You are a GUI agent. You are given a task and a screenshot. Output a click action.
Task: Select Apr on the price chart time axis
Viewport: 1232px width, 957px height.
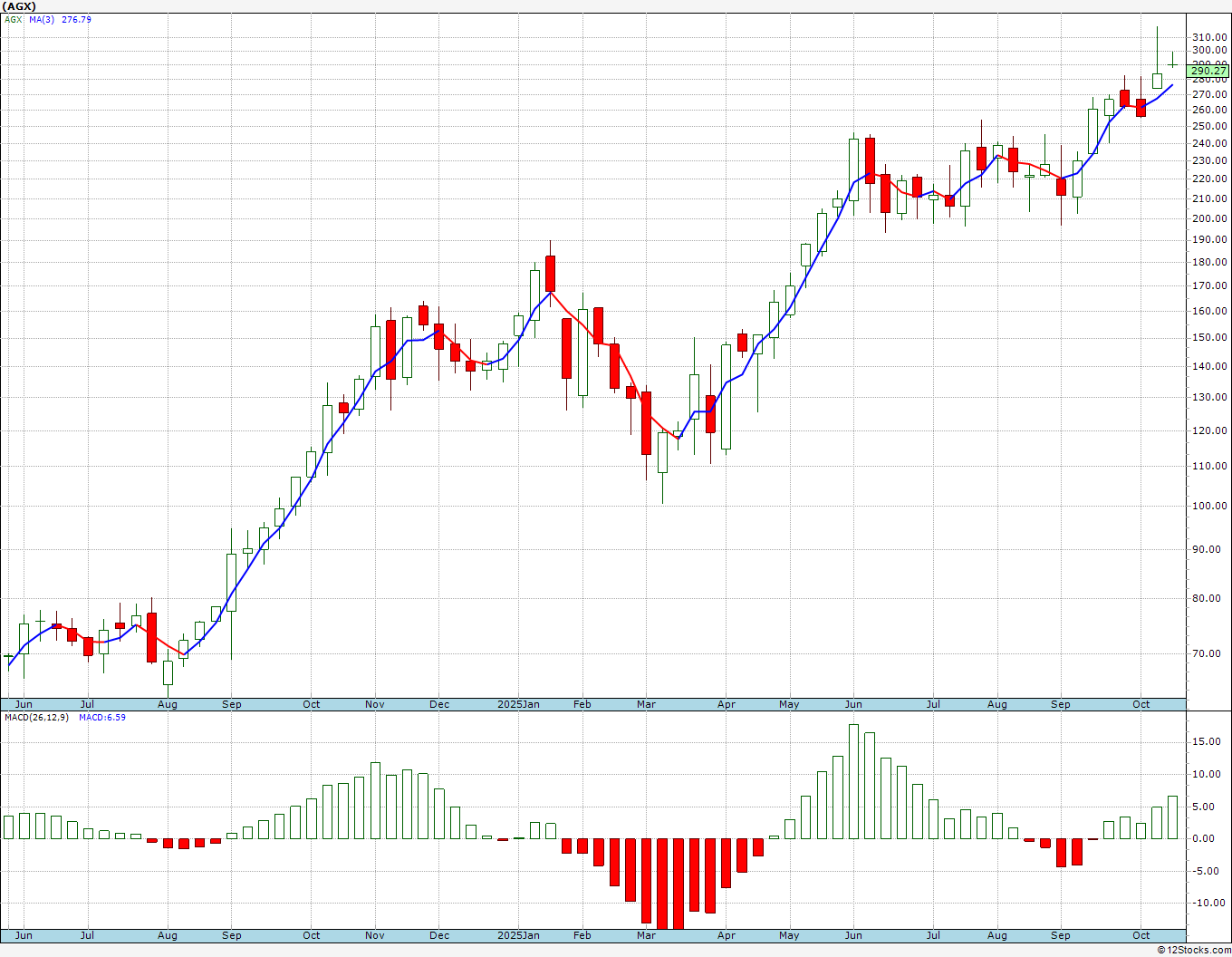click(x=727, y=704)
